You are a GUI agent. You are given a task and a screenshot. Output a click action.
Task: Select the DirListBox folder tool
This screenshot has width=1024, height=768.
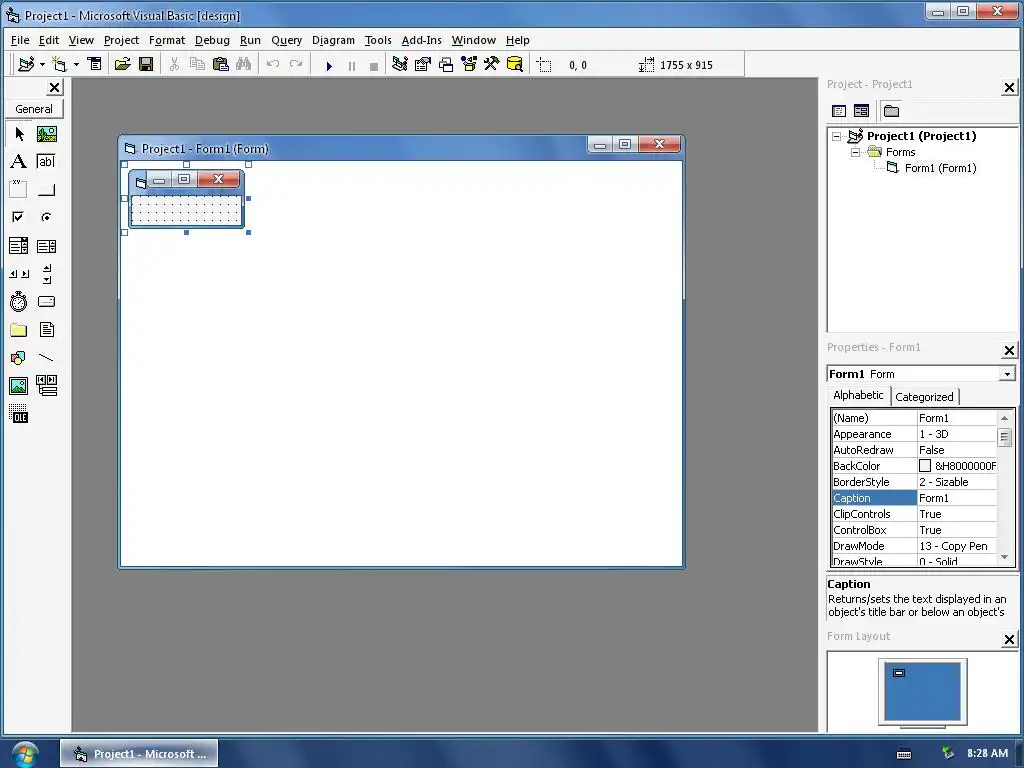[x=19, y=330]
